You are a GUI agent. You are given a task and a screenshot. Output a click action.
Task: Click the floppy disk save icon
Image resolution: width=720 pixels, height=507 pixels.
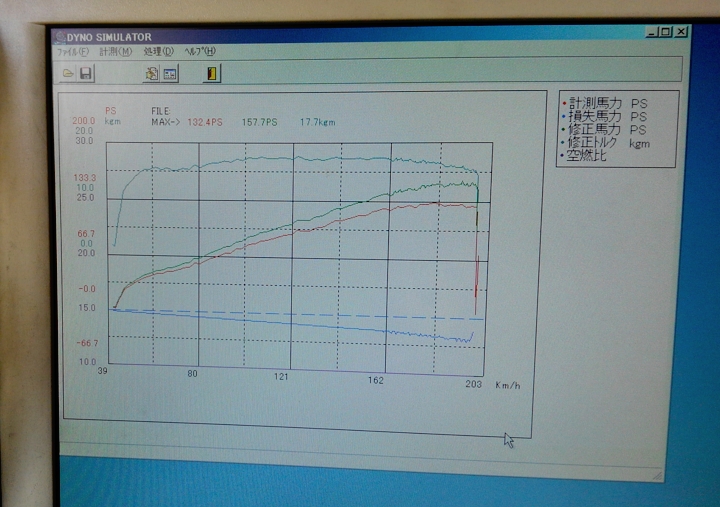86,73
